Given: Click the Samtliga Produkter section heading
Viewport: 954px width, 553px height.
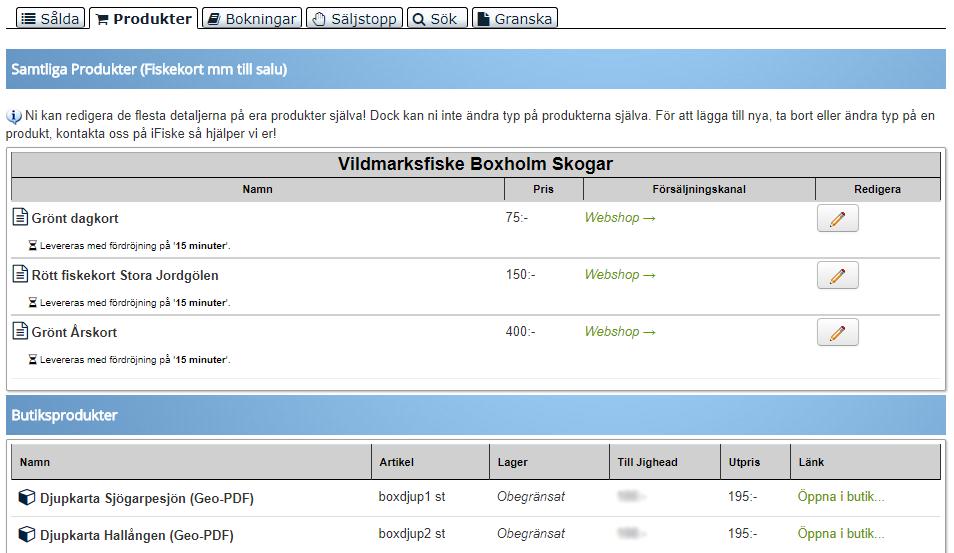Looking at the screenshot, I should [149, 69].
